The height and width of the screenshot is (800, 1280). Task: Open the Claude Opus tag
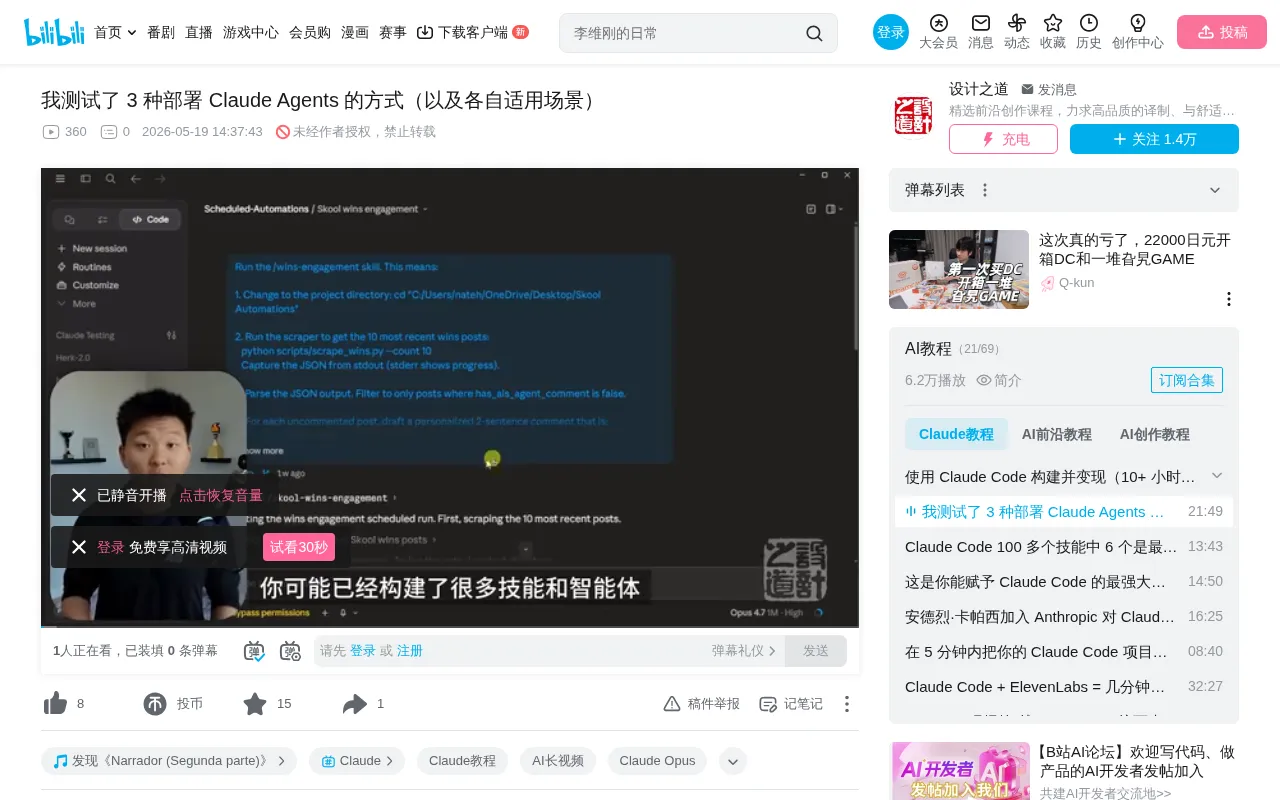[657, 761]
